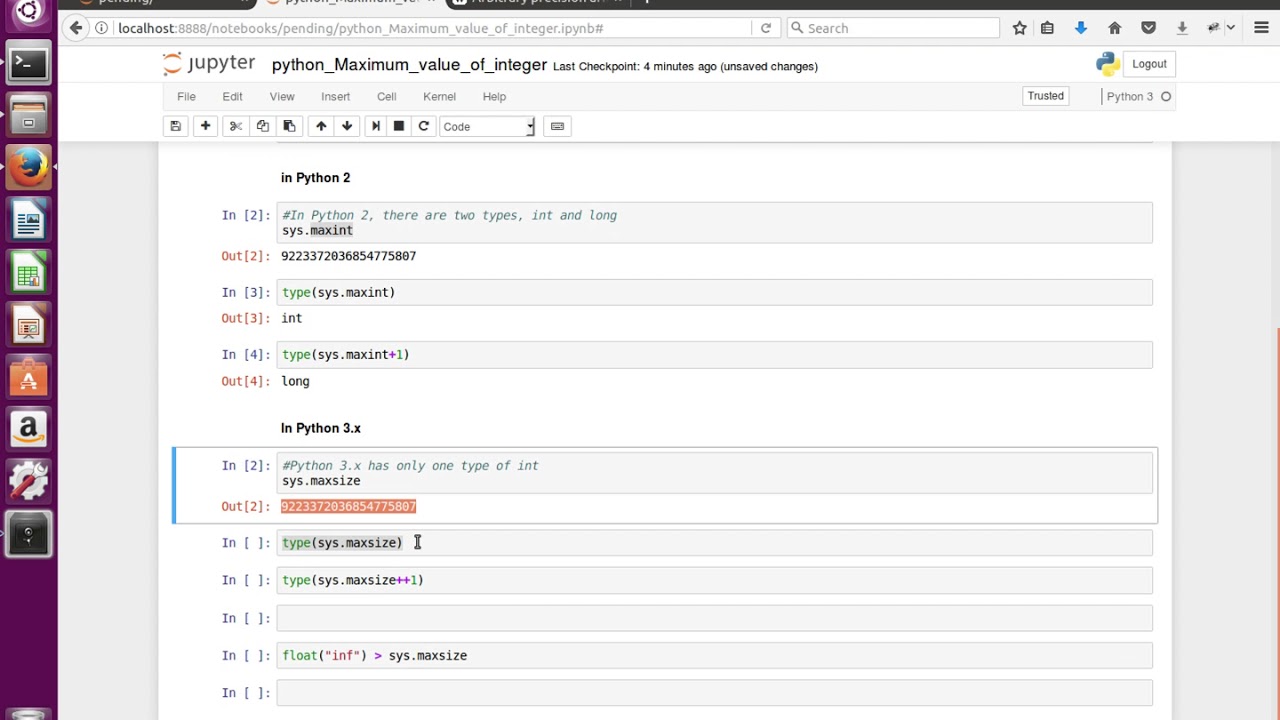Click the type(sys.maxint) code cell
This screenshot has width=1280, height=720.
(x=714, y=292)
